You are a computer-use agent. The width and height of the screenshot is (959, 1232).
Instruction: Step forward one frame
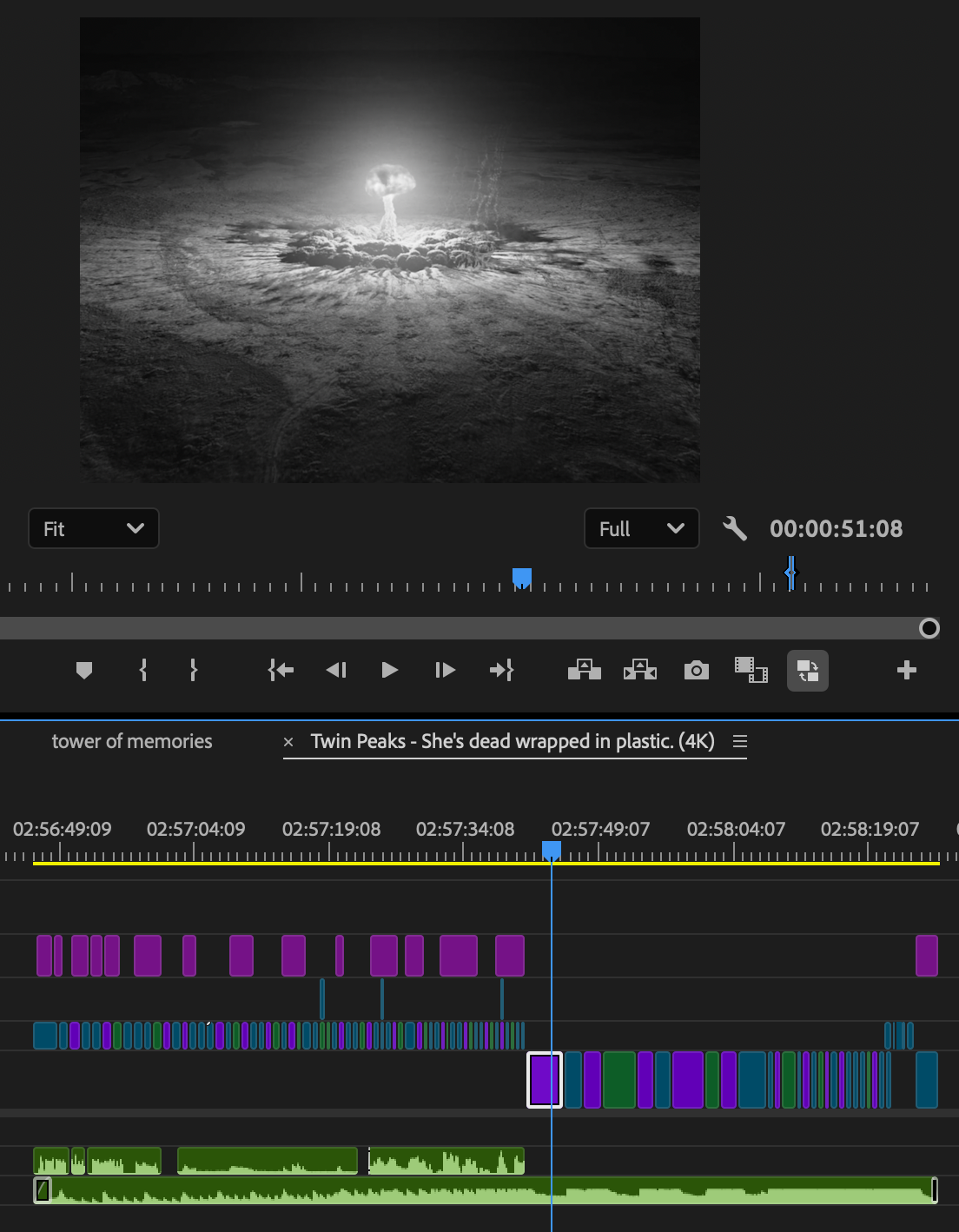pyautogui.click(x=445, y=670)
